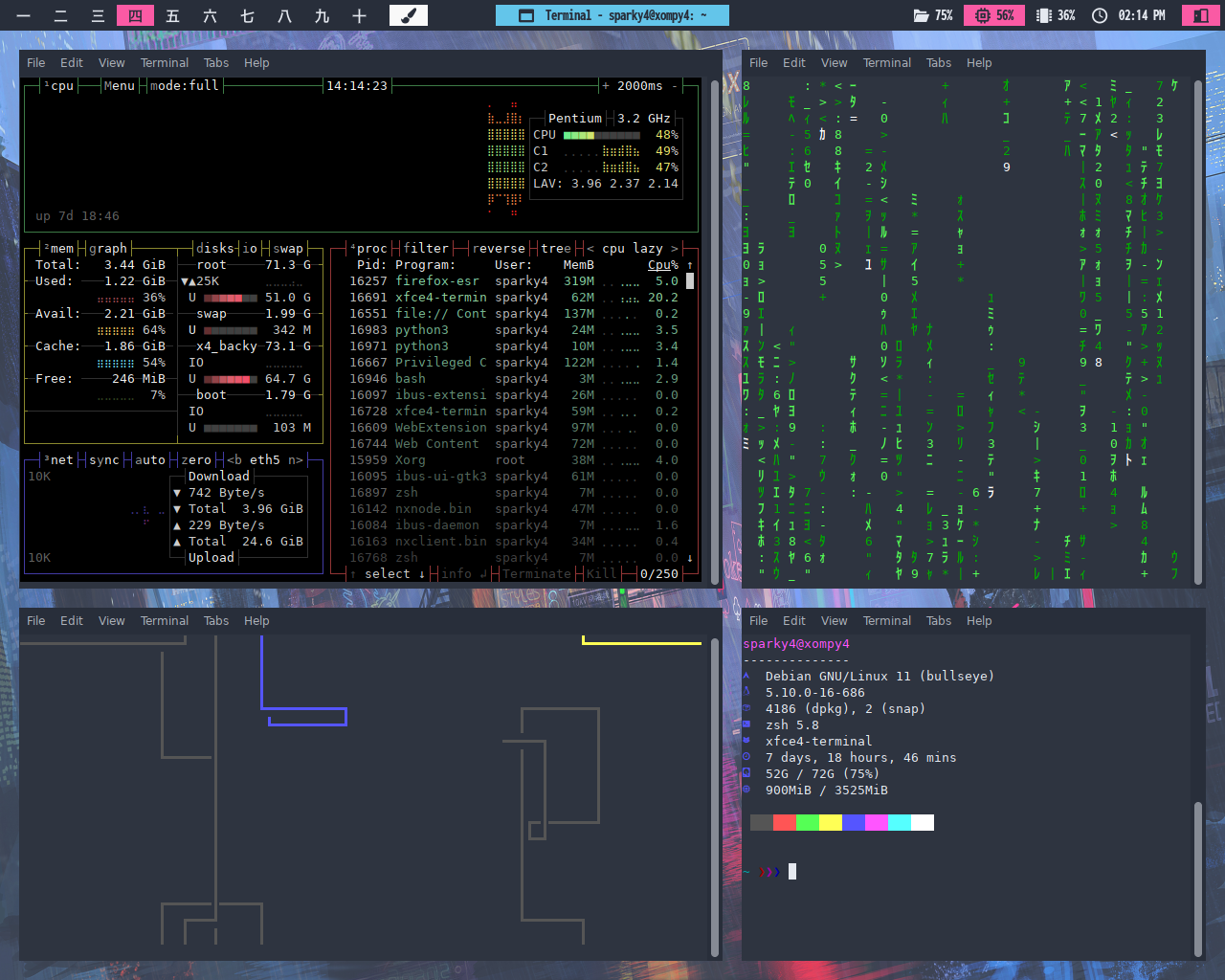
Task: Click the filter button in proc panel
Action: click(x=426, y=248)
